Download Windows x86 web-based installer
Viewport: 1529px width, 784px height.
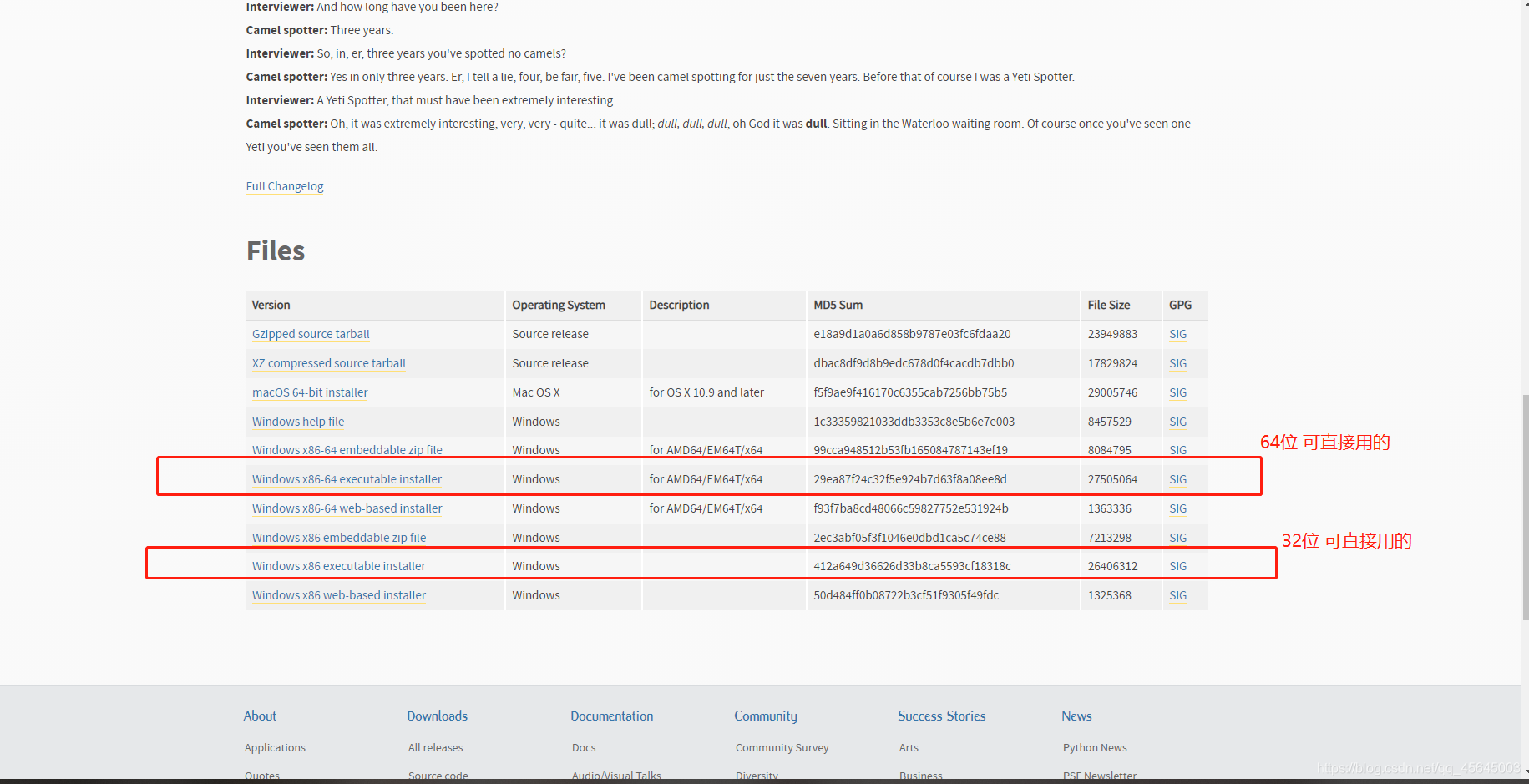(x=339, y=595)
